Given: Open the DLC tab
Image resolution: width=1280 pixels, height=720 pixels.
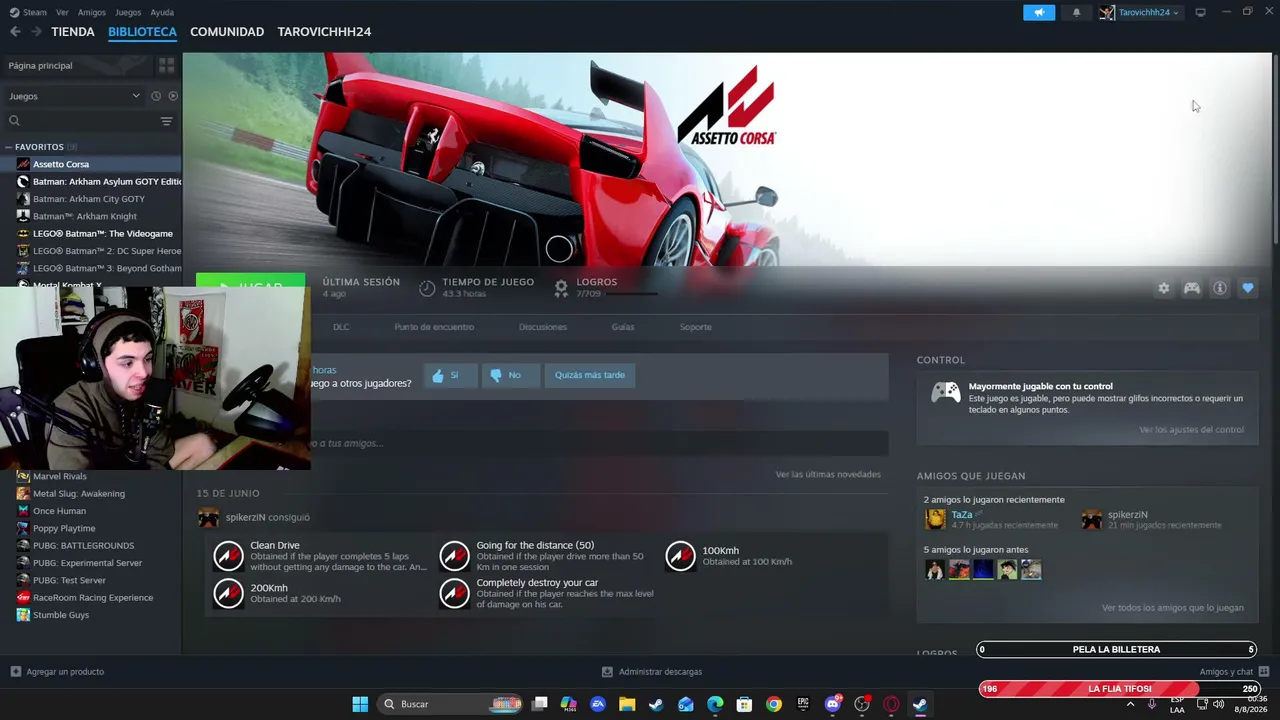Looking at the screenshot, I should click(341, 327).
